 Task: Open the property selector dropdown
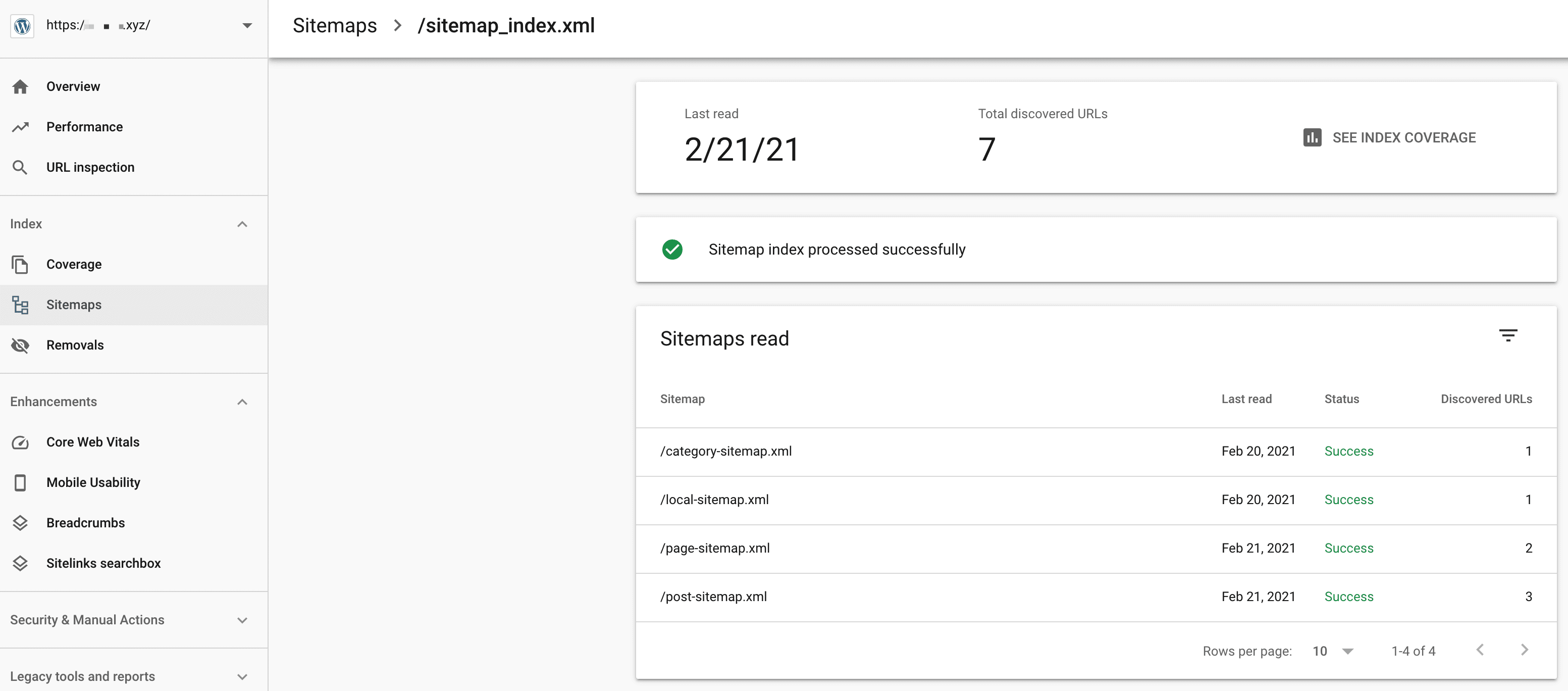click(x=246, y=26)
